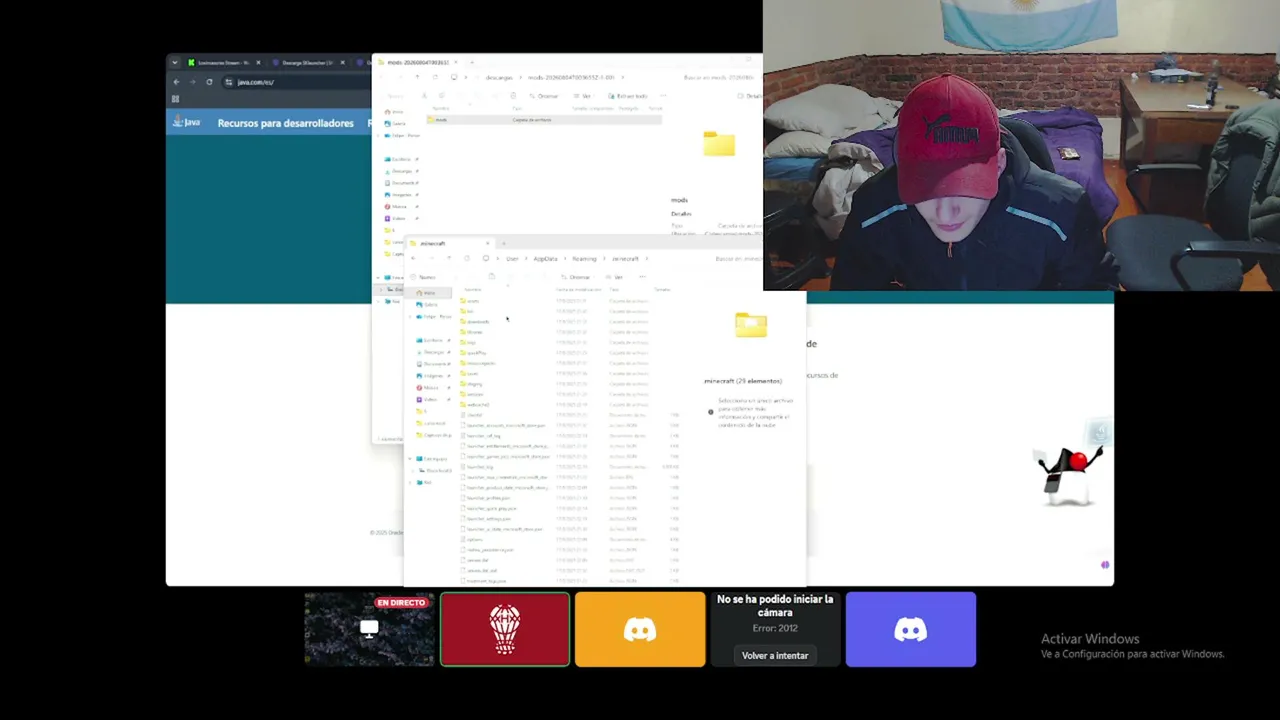Image resolution: width=1280 pixels, height=720 pixels.
Task: Add a new tab in the mods Explorer window
Action: pos(471,63)
